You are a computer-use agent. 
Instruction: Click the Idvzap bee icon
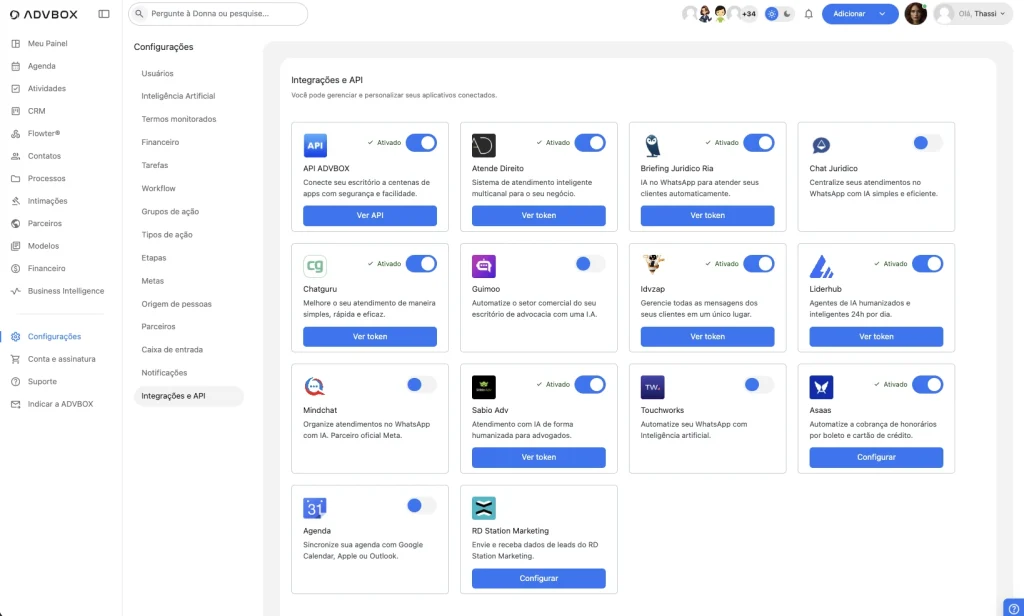pos(652,265)
